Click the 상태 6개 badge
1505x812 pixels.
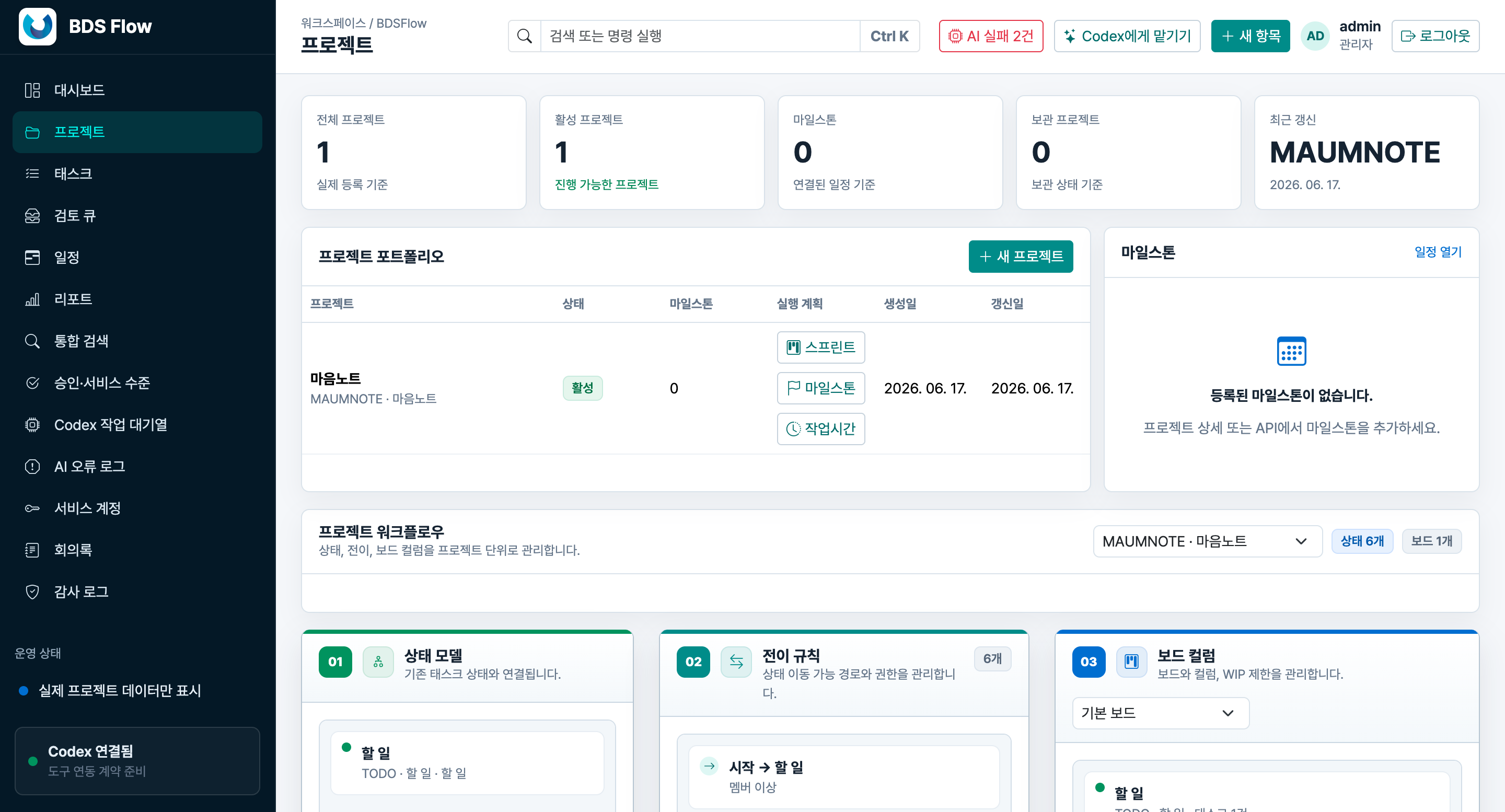tap(1362, 541)
